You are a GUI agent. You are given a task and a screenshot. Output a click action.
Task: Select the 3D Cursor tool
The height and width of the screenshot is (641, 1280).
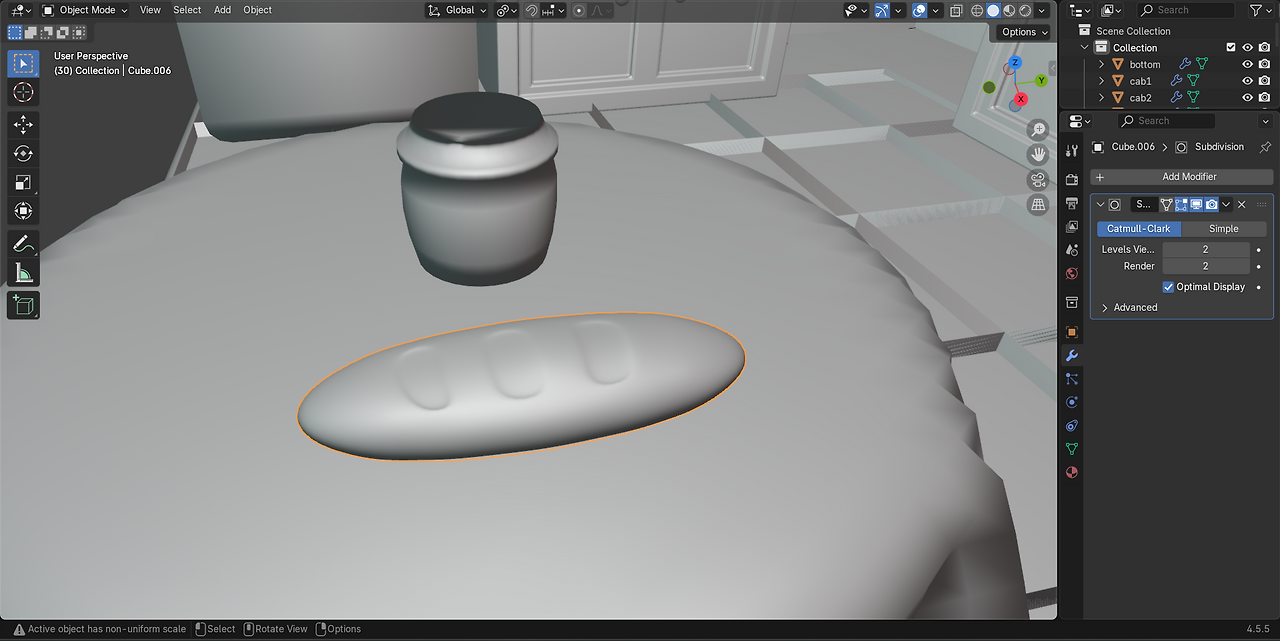(23, 93)
